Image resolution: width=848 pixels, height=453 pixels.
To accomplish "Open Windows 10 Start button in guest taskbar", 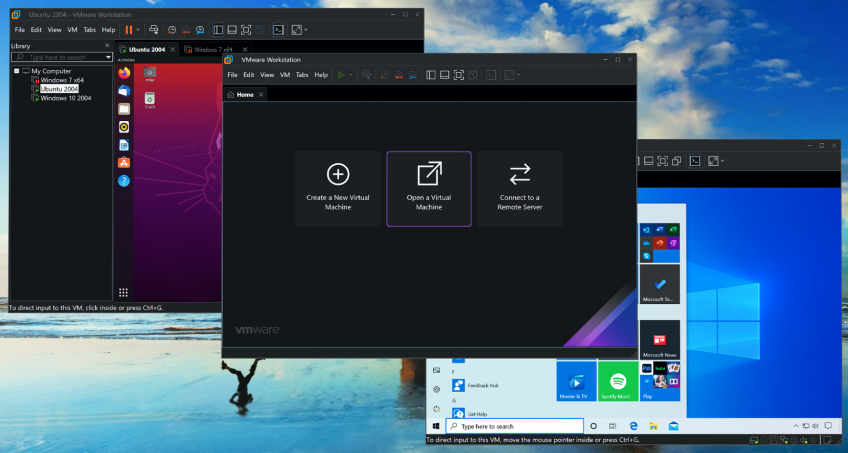I will 436,426.
